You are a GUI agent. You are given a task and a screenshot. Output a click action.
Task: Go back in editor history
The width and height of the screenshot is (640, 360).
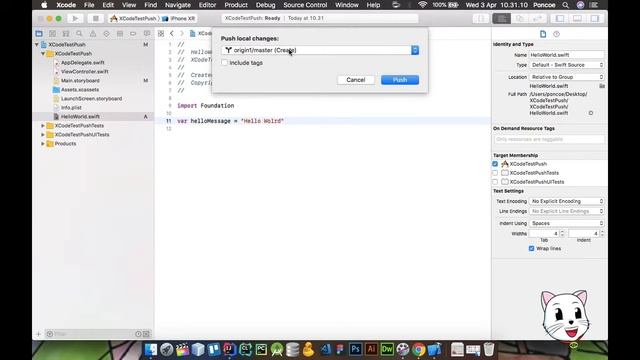(x=172, y=33)
